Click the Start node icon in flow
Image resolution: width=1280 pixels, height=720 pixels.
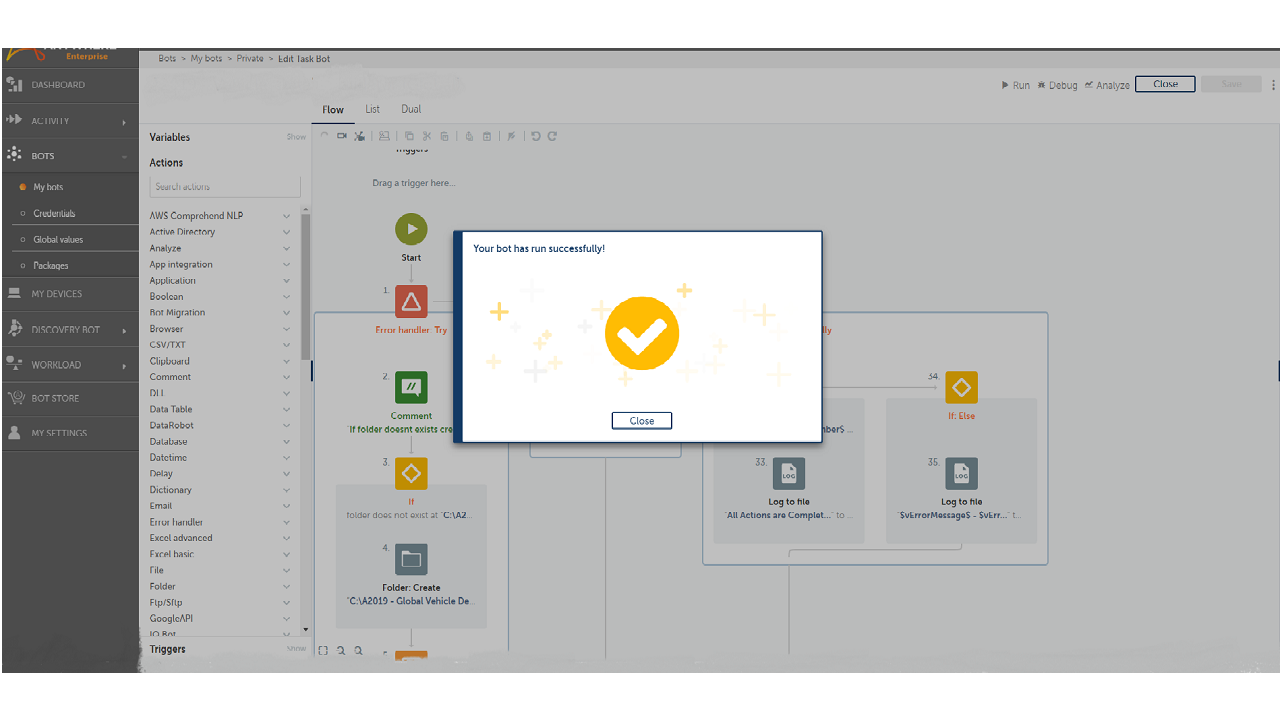pos(411,229)
